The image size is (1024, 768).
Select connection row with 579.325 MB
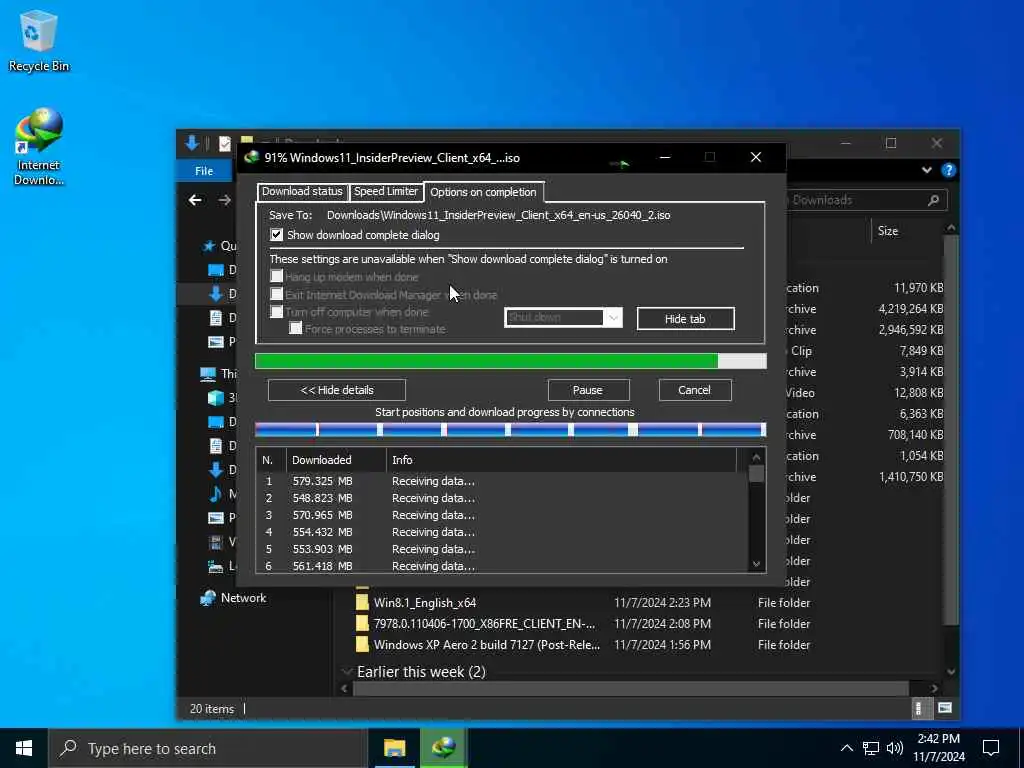pos(503,481)
